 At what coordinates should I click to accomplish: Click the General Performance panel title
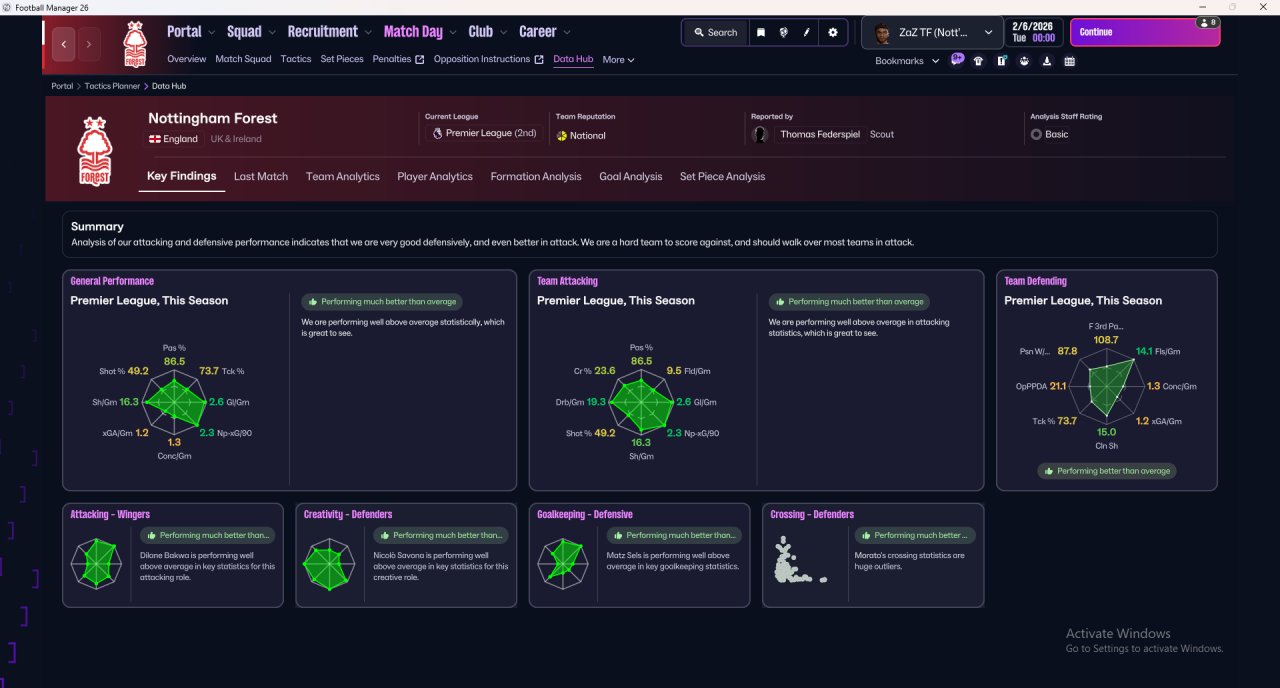(x=112, y=281)
